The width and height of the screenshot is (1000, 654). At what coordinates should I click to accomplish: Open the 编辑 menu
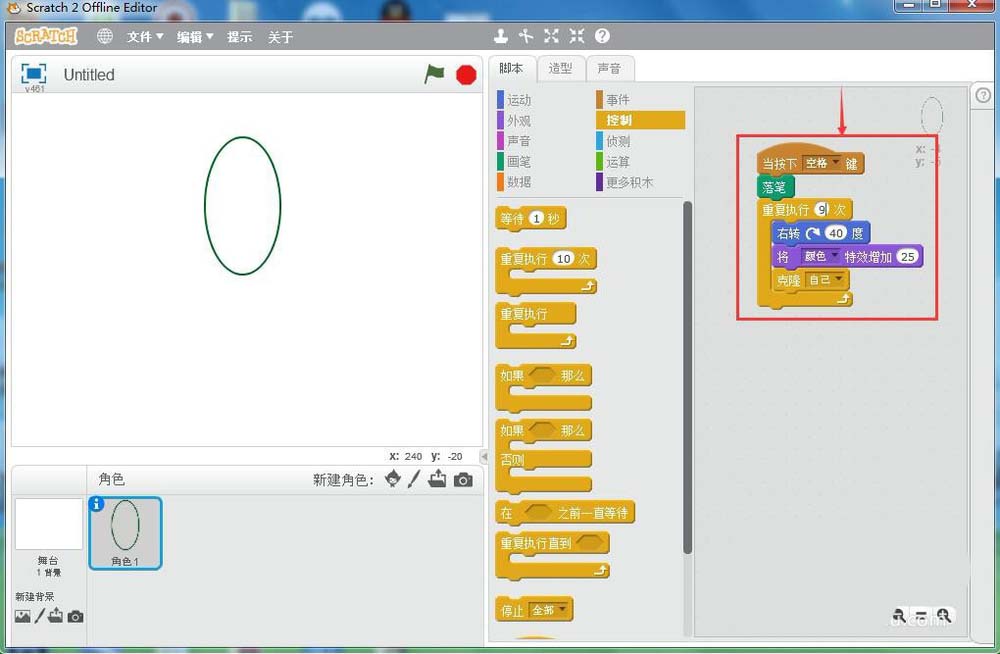(195, 37)
